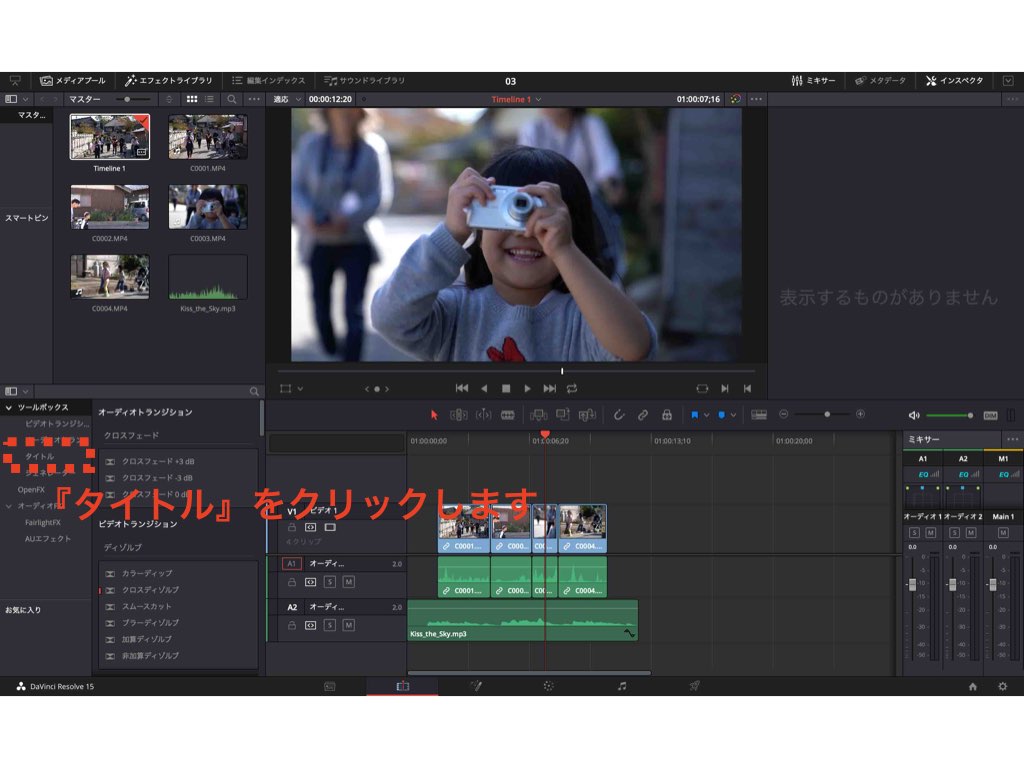
Task: Toggle the magnet Snapping icon
Action: pyautogui.click(x=618, y=415)
